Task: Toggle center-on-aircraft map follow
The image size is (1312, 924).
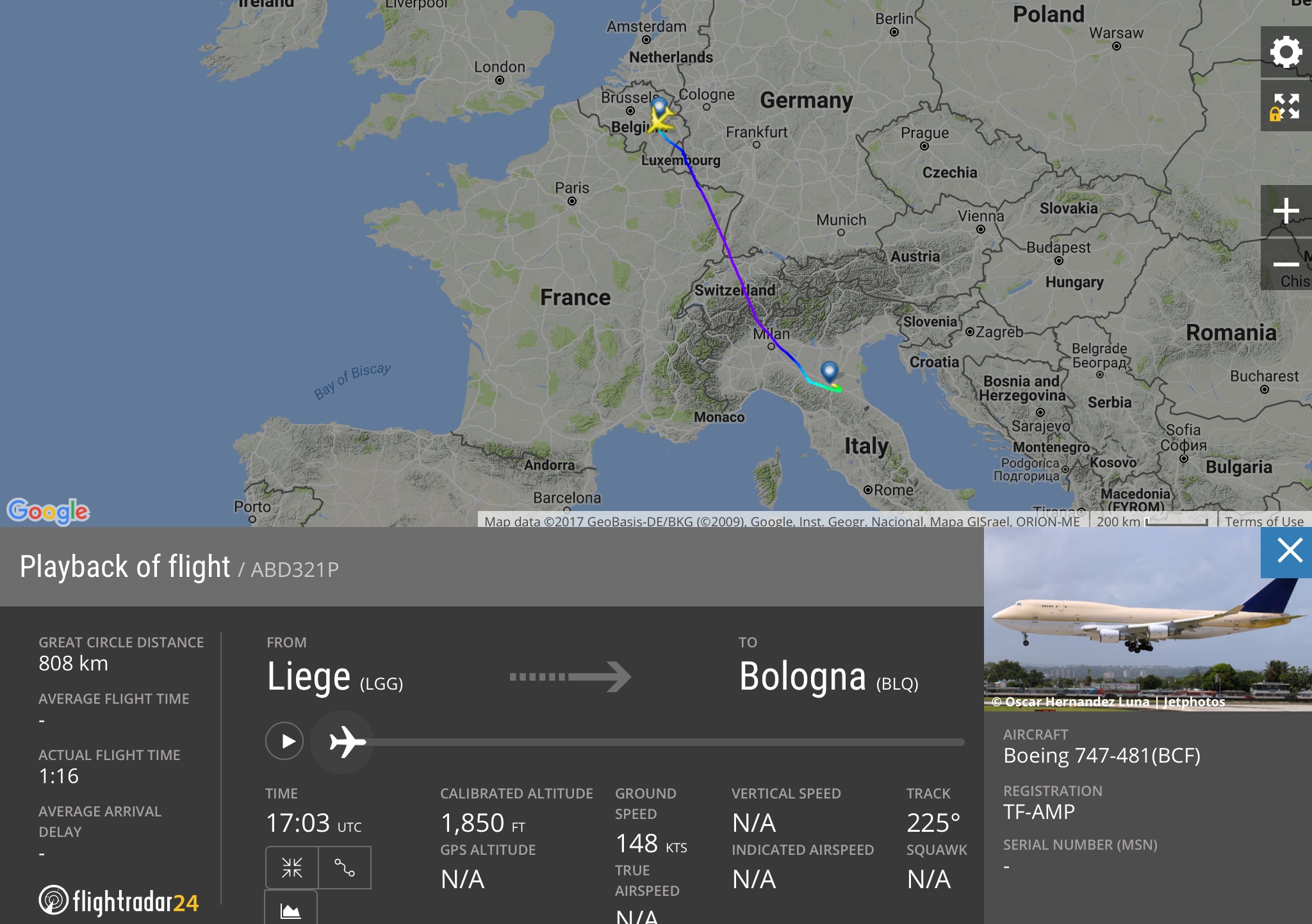Action: point(292,868)
